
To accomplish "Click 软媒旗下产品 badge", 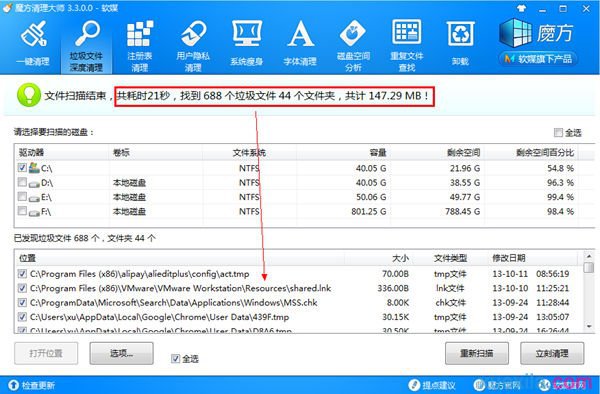I will [538, 59].
